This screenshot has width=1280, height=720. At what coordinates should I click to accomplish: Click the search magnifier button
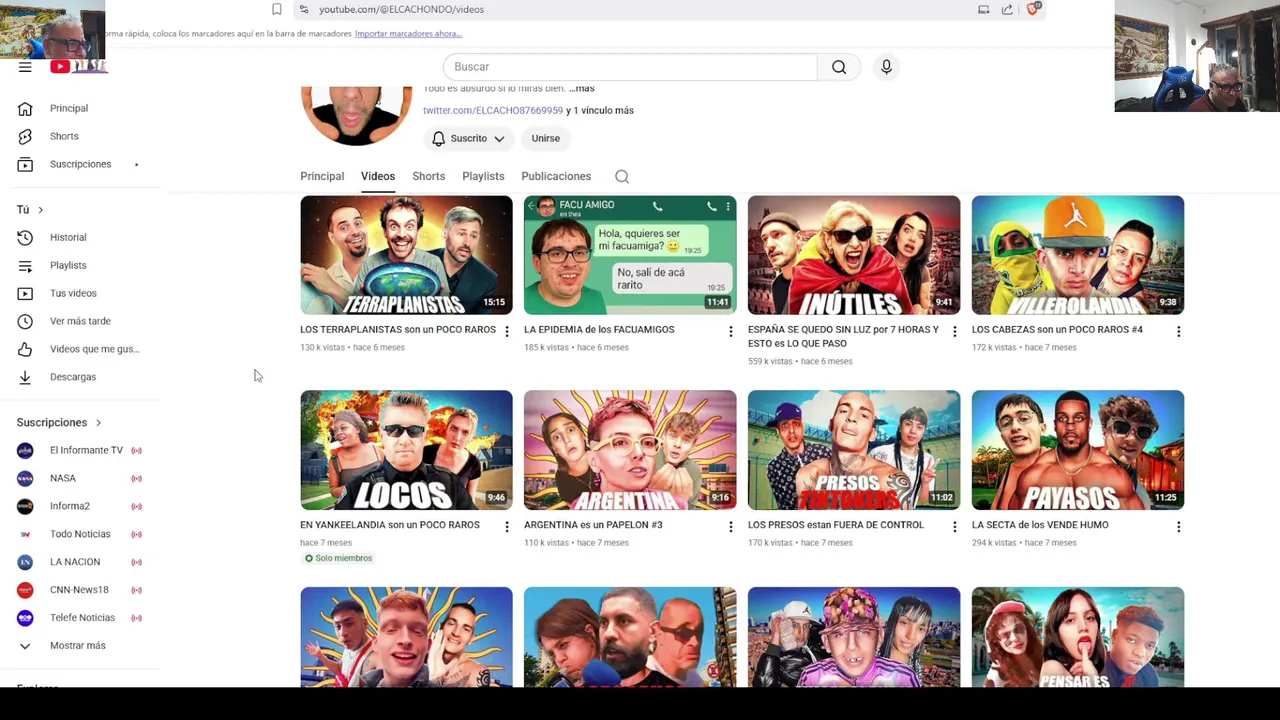[839, 67]
